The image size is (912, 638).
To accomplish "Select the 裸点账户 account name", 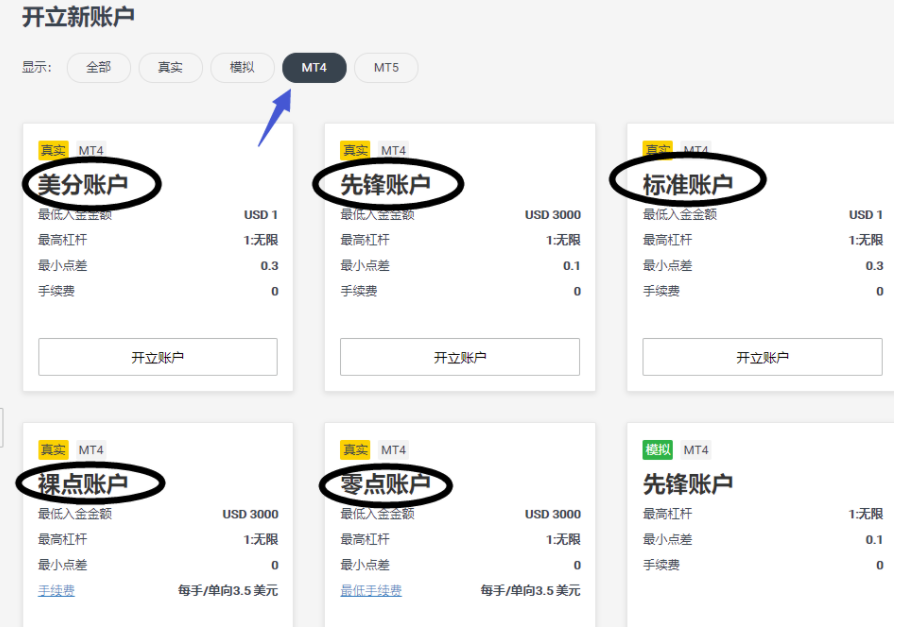I will point(82,483).
